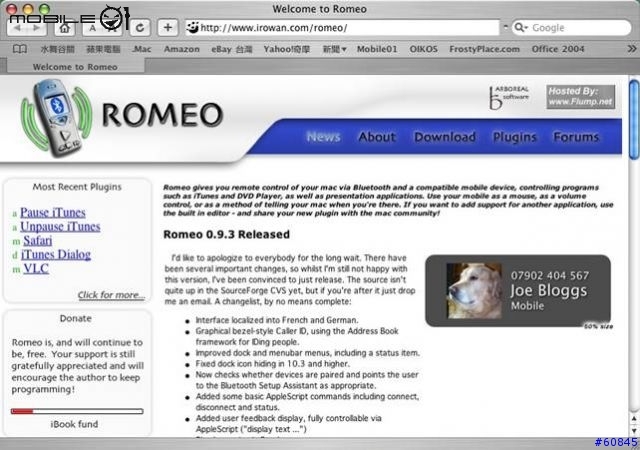This screenshot has width=640, height=450.
Task: Open the VLC plugin link
Action: (36, 269)
